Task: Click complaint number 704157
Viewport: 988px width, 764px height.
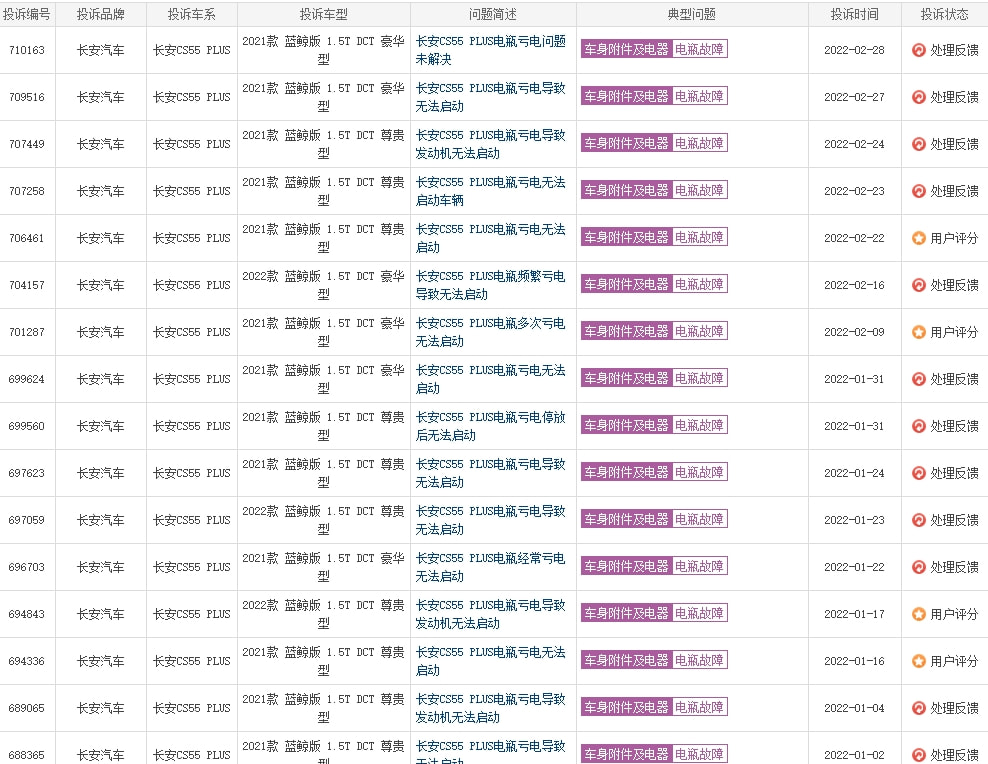Action: pos(27,285)
